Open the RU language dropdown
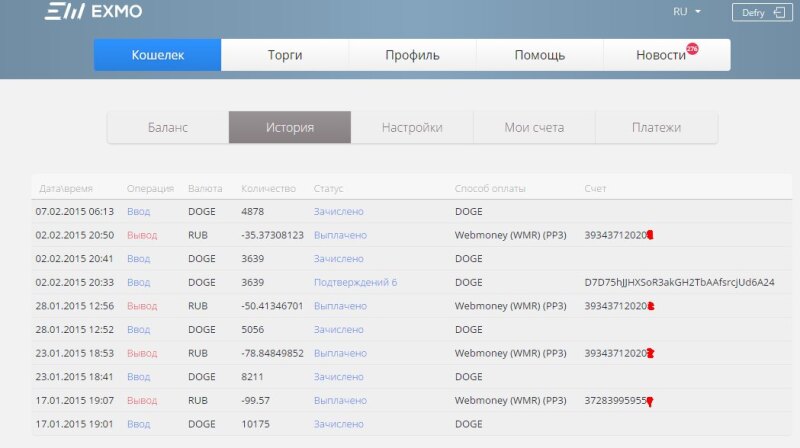The width and height of the screenshot is (800, 448). 686,12
